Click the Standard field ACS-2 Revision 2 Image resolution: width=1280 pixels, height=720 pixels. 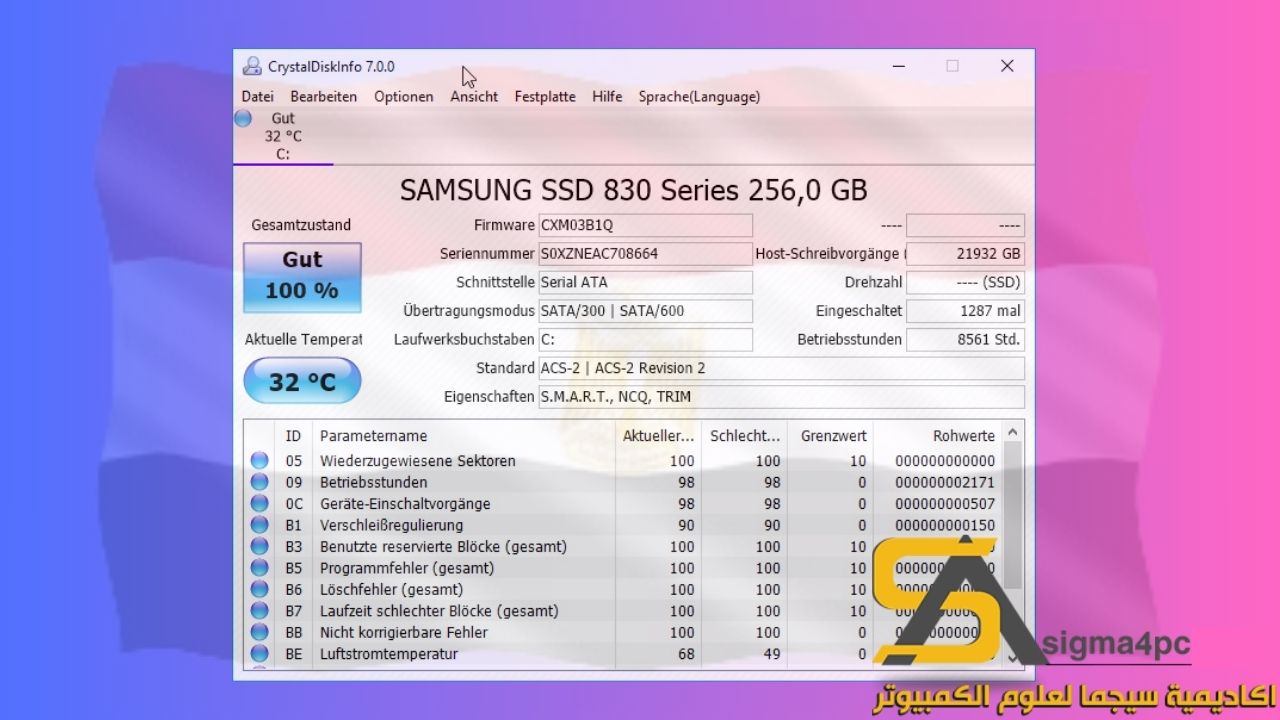(x=781, y=368)
